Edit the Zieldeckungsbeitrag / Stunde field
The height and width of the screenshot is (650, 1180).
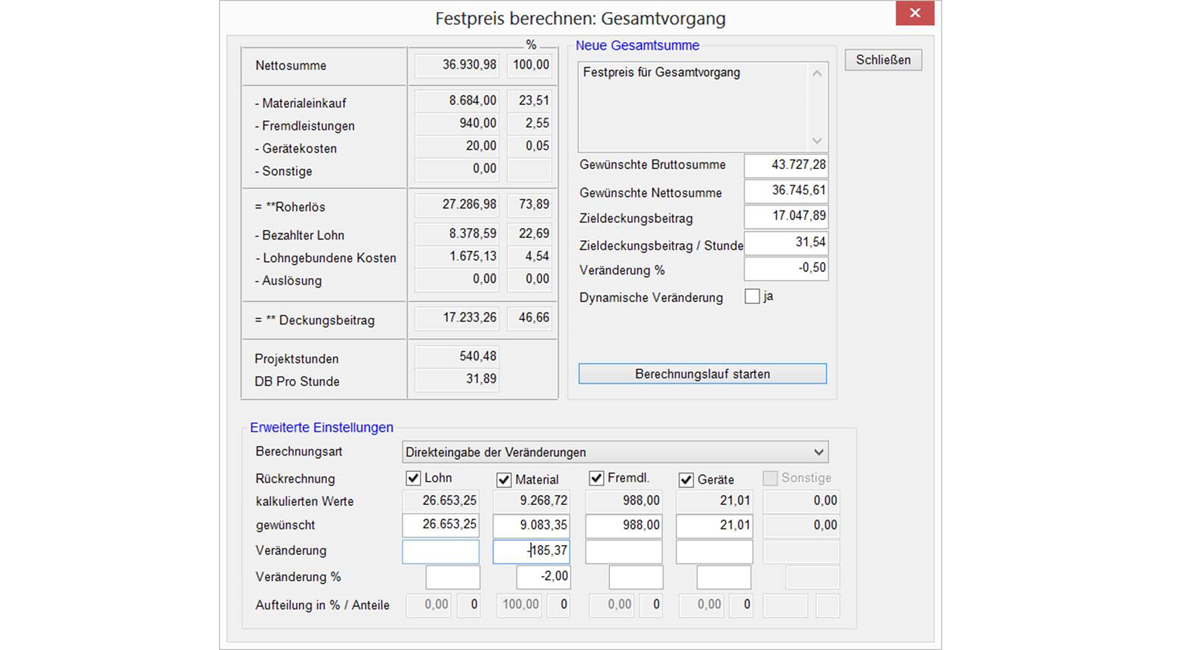786,243
